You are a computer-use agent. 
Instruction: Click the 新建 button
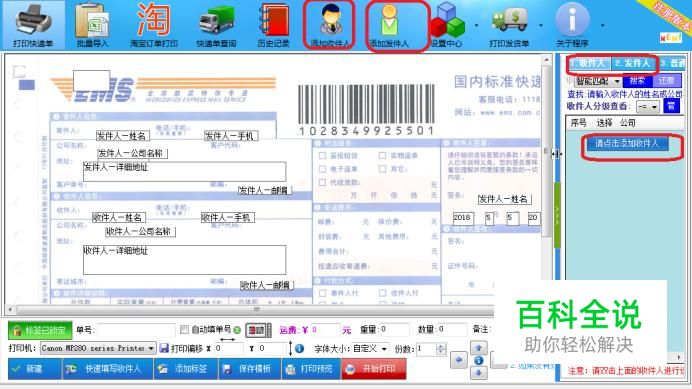(34, 369)
